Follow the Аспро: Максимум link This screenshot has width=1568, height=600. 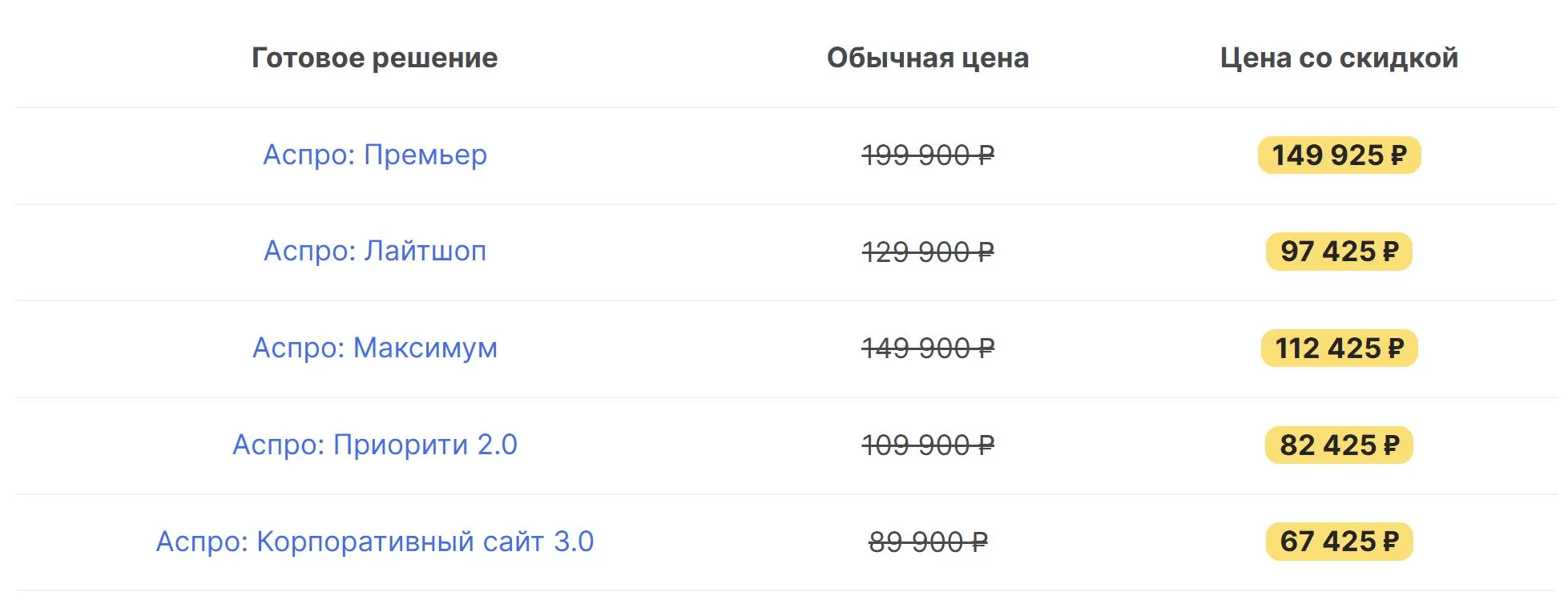point(374,348)
